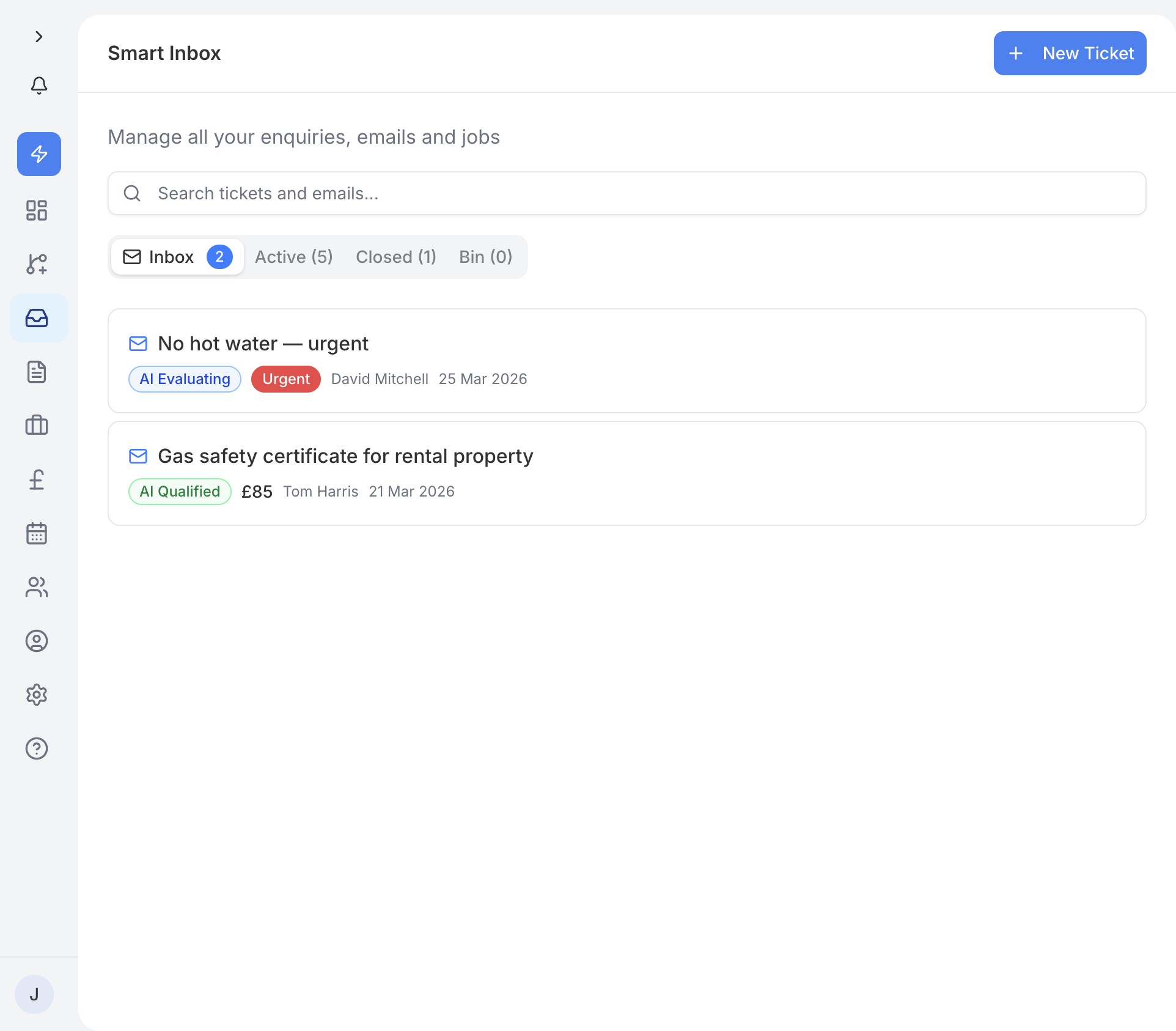The width and height of the screenshot is (1176, 1031).
Task: Open the team members page
Action: coord(37,587)
